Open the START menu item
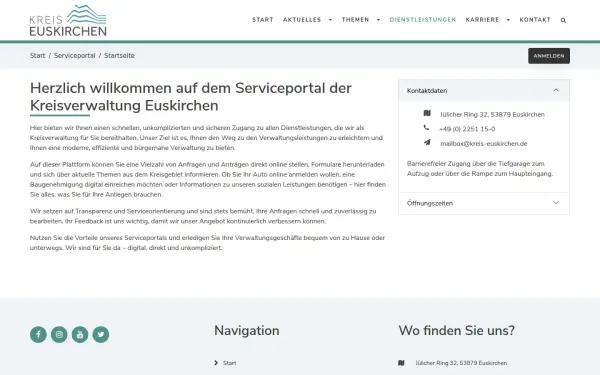Image resolution: width=600 pixels, height=375 pixels. click(x=262, y=20)
